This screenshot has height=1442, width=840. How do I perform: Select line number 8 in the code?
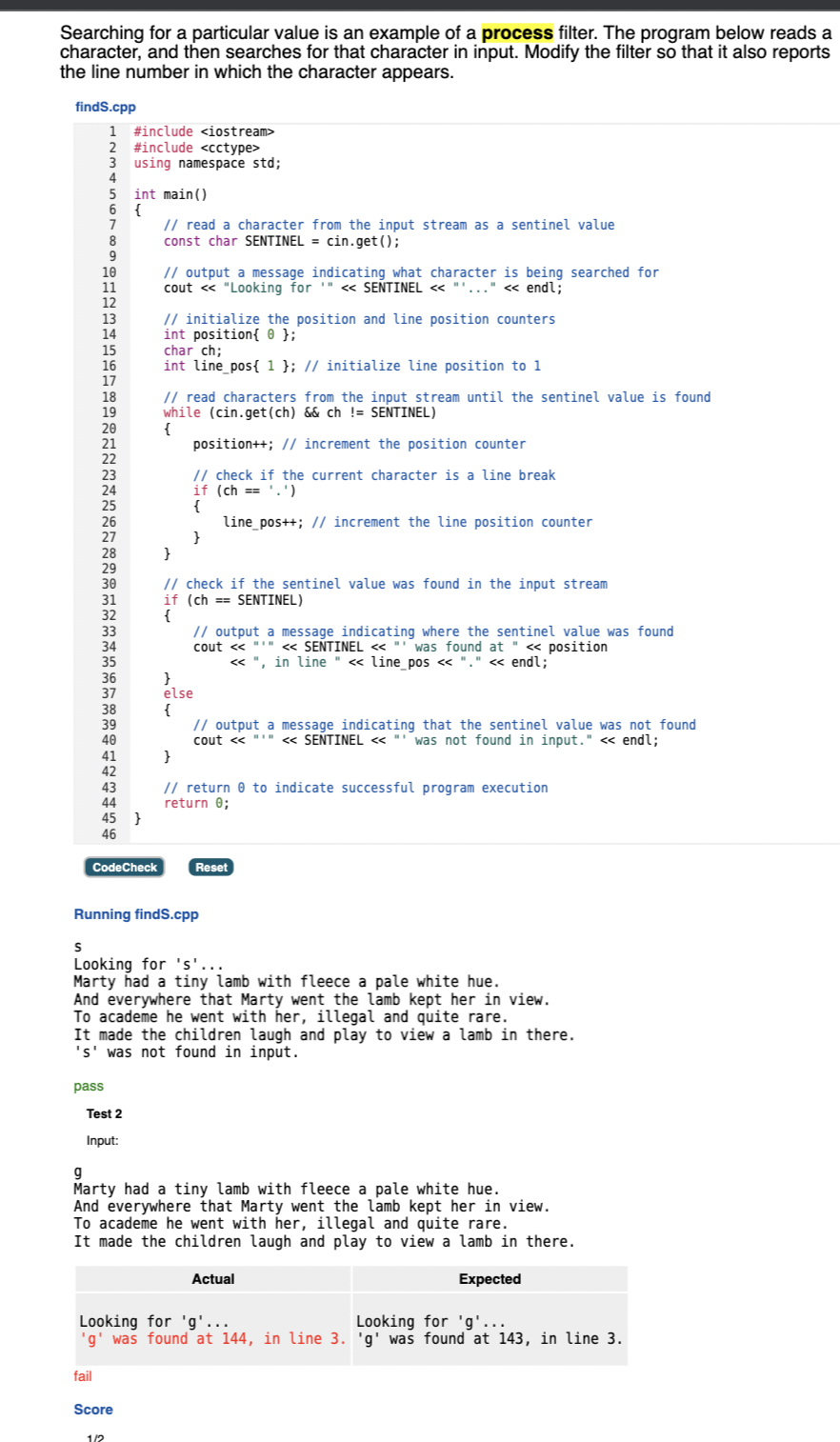(111, 240)
